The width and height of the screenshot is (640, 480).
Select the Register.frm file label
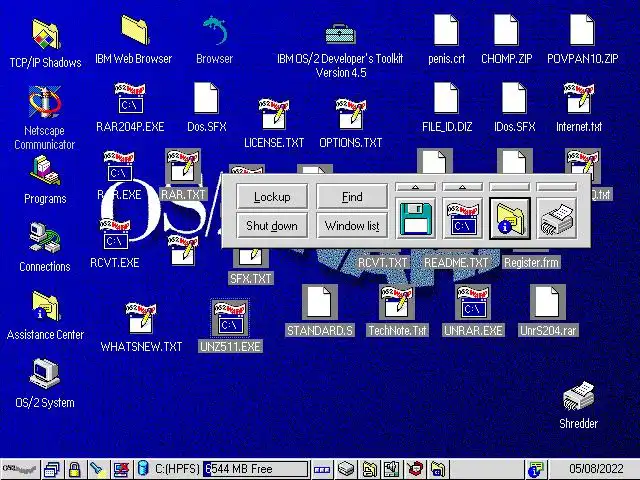[531, 262]
